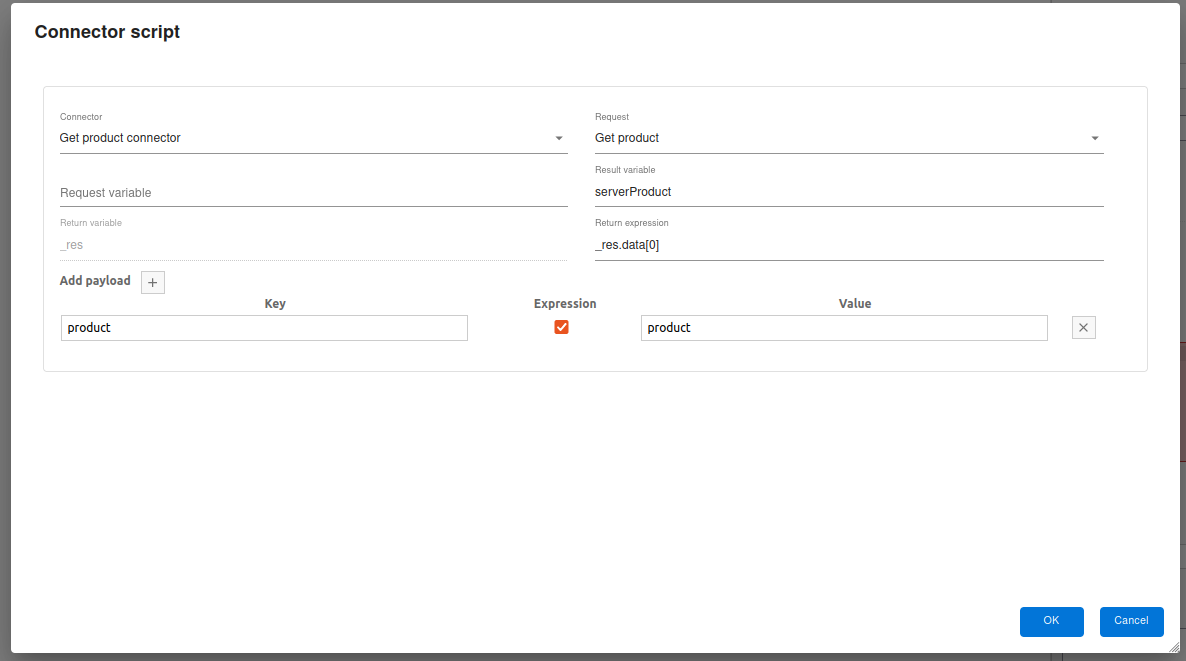Open the Request dropdown arrow
The width and height of the screenshot is (1186, 661).
1095,138
